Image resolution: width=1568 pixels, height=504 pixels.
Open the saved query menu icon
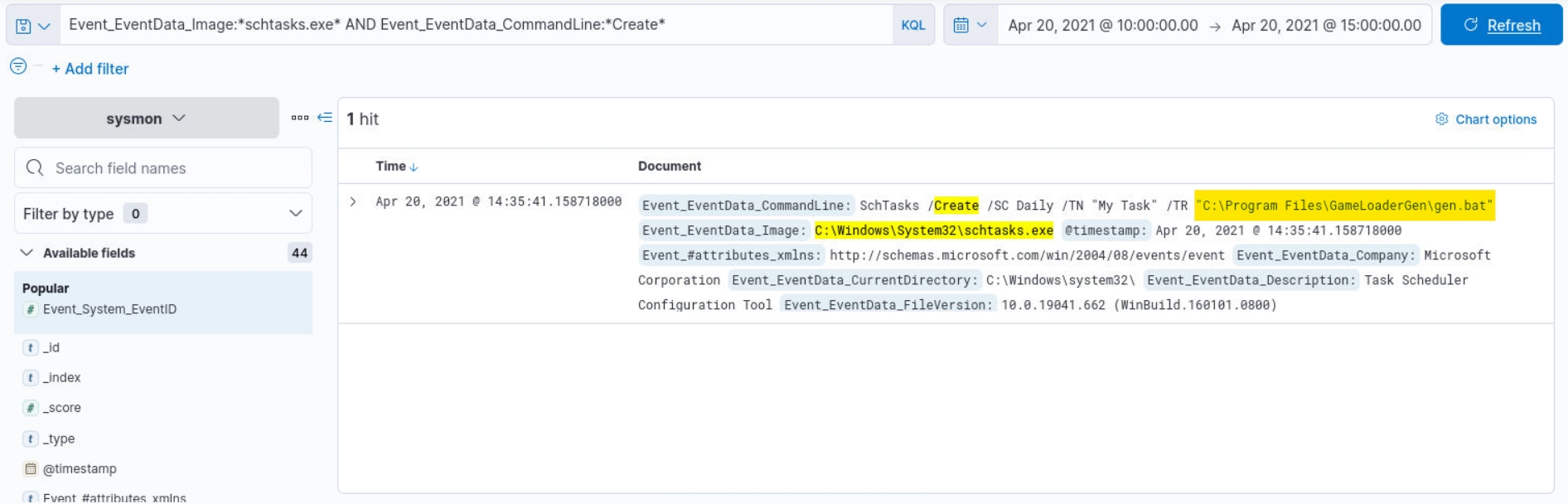33,26
